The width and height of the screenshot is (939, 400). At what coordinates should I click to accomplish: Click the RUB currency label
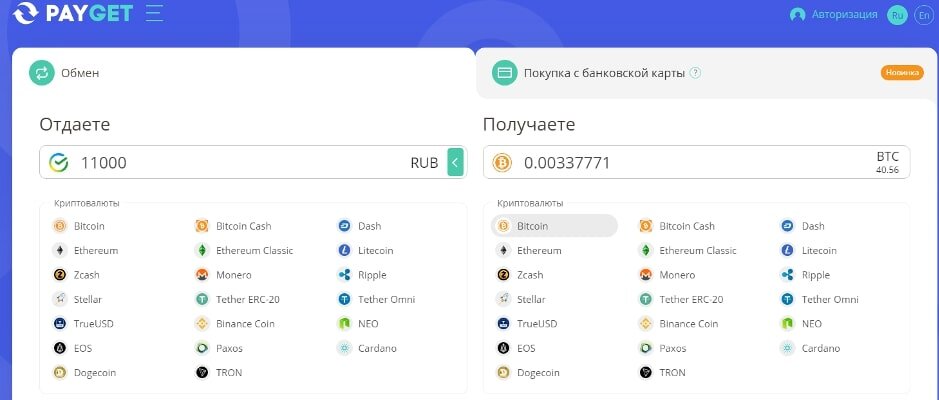tap(425, 162)
